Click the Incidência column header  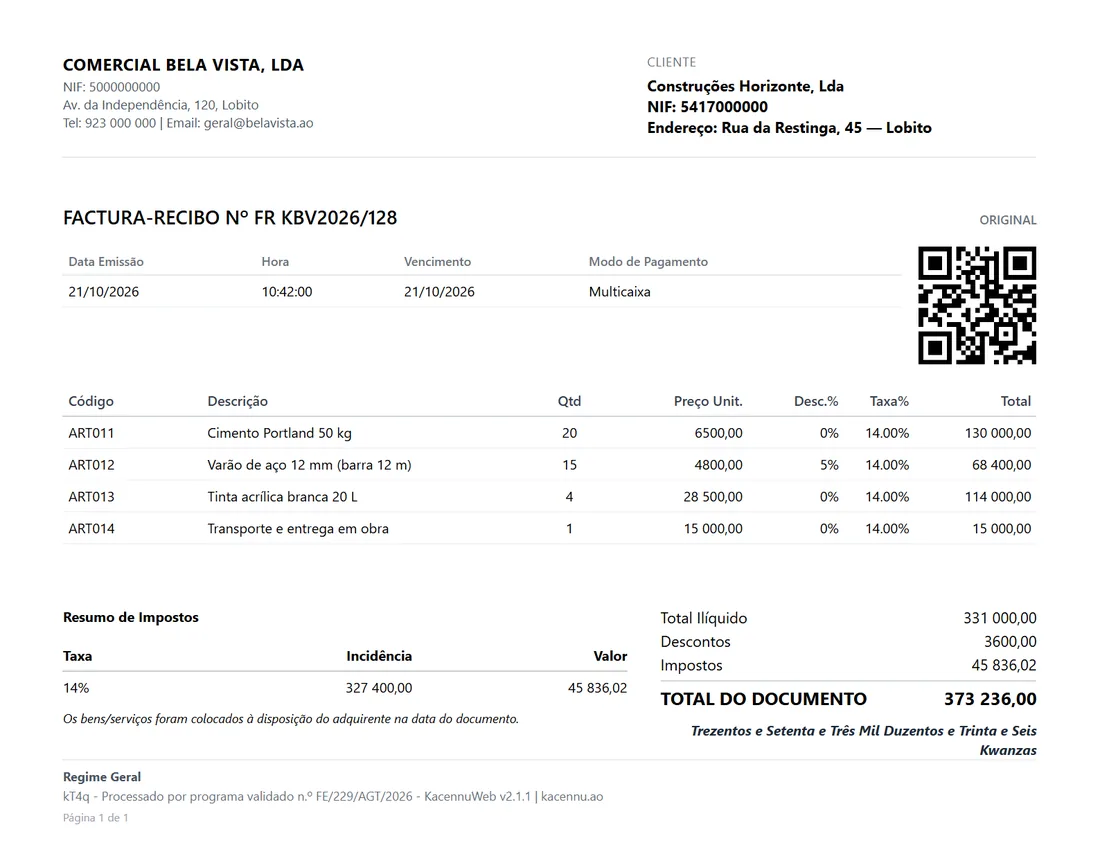tap(379, 656)
